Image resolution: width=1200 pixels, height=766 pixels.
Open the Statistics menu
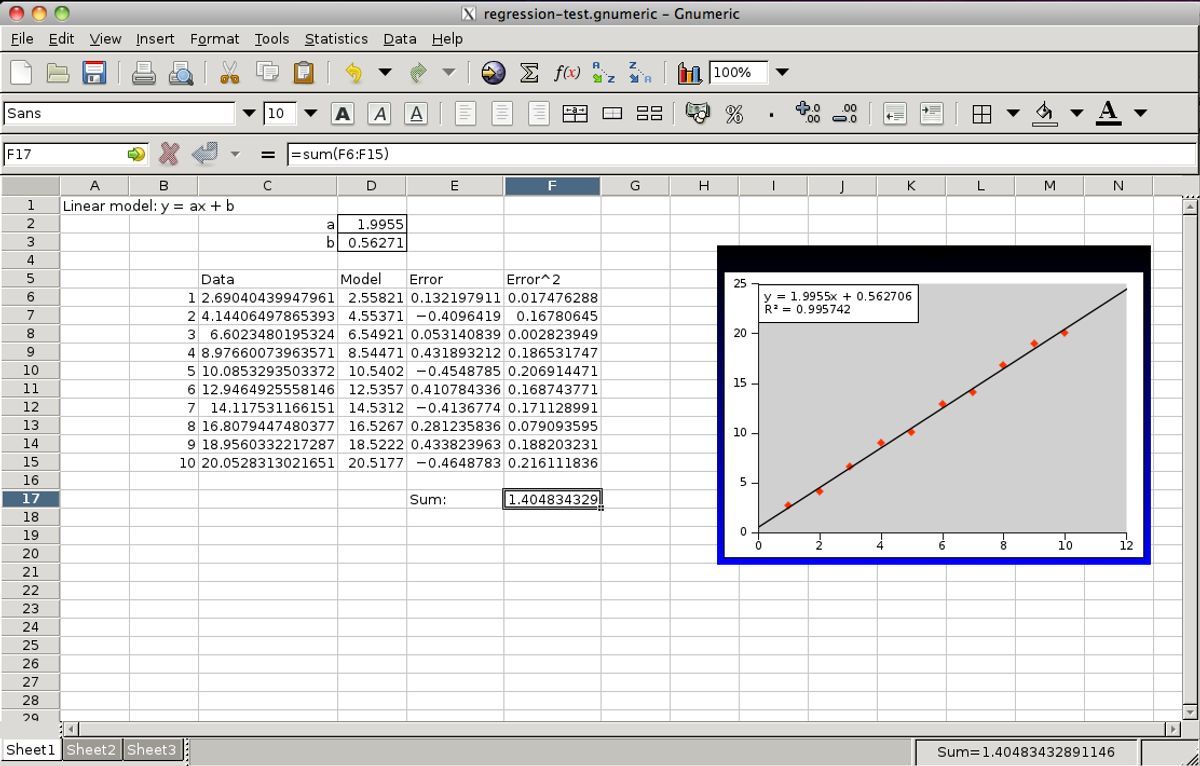(336, 38)
